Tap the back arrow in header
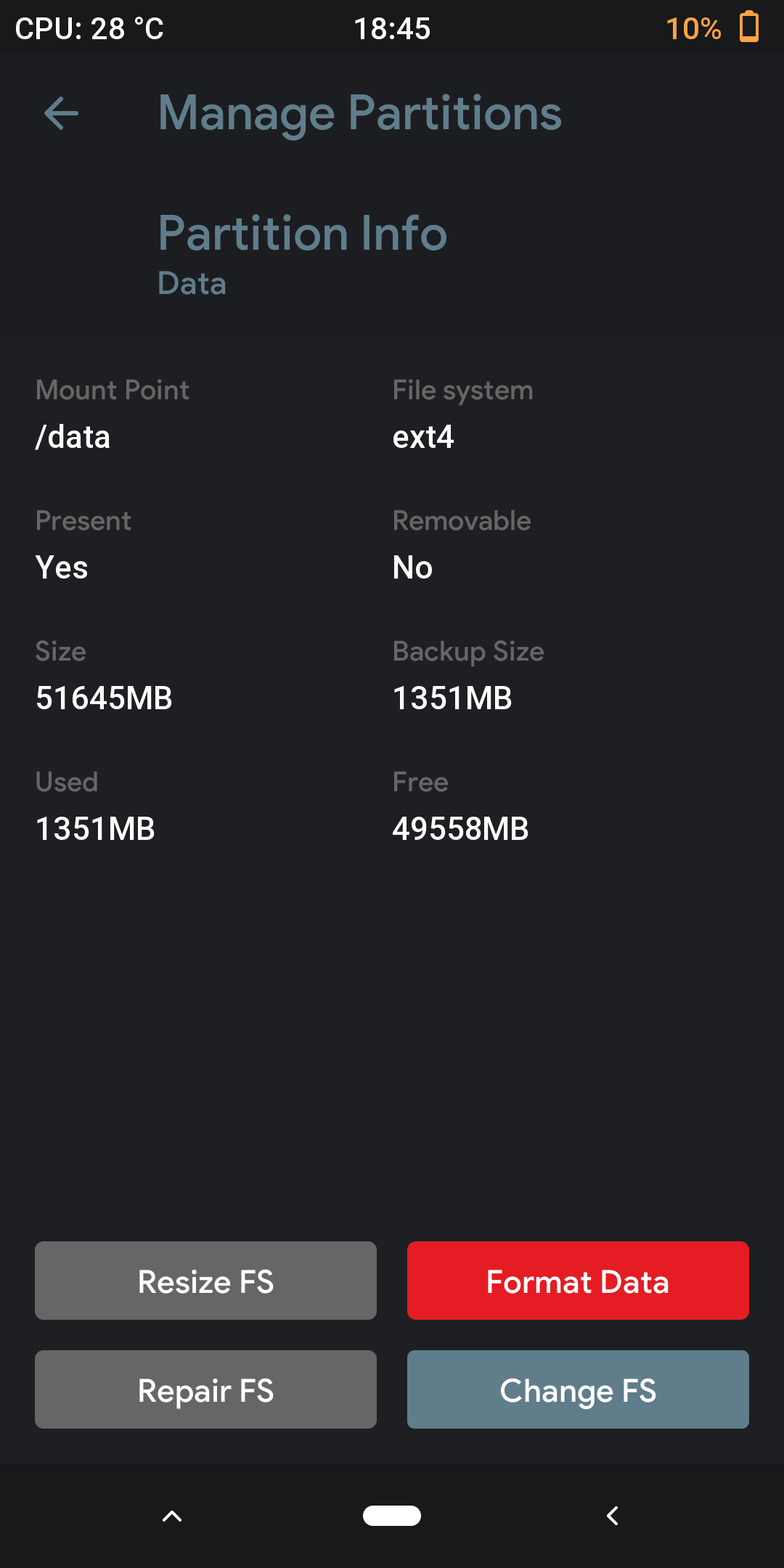Image resolution: width=784 pixels, height=1568 pixels. 62,113
